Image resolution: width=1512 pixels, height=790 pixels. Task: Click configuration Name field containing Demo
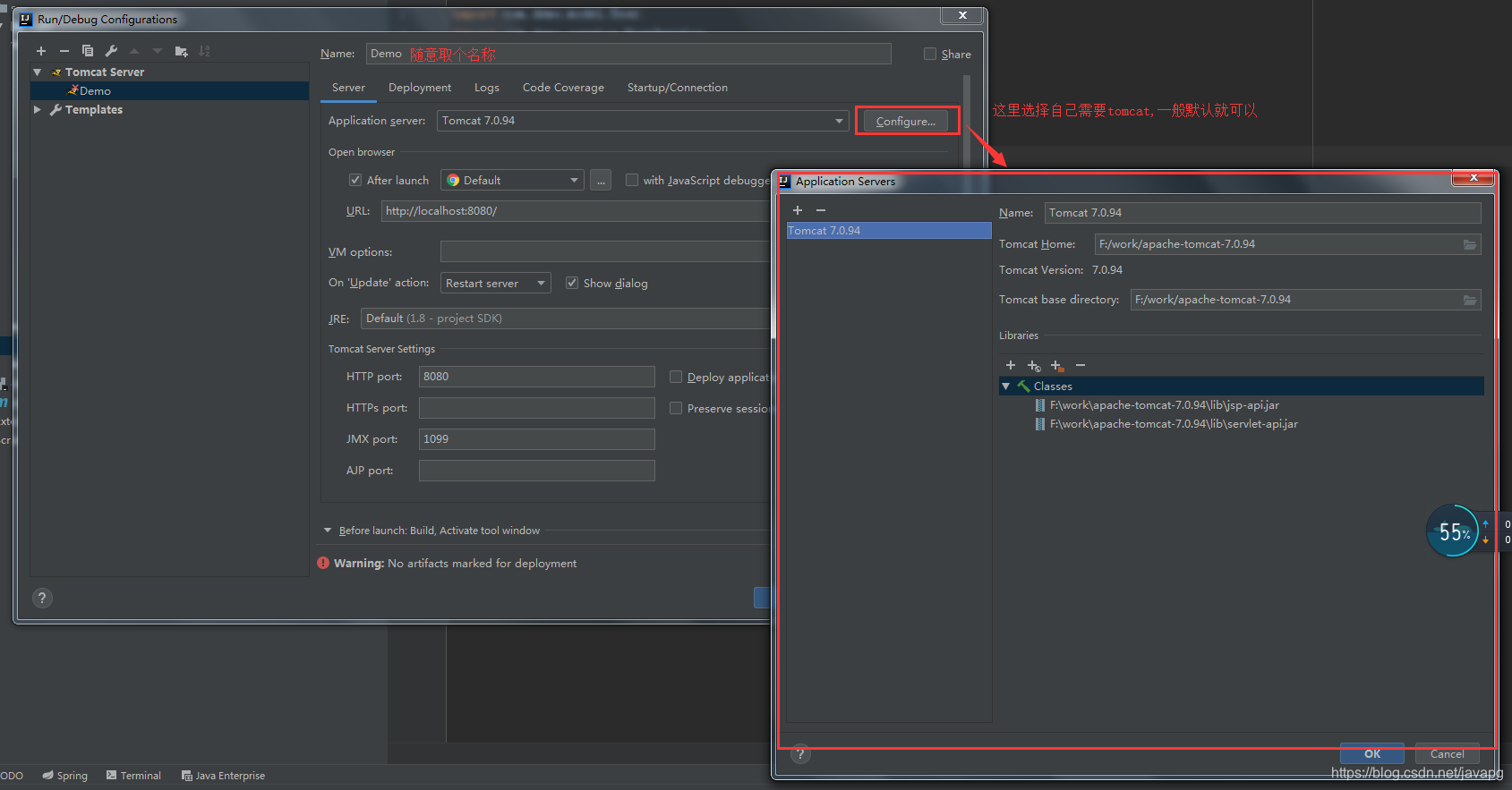click(x=628, y=54)
